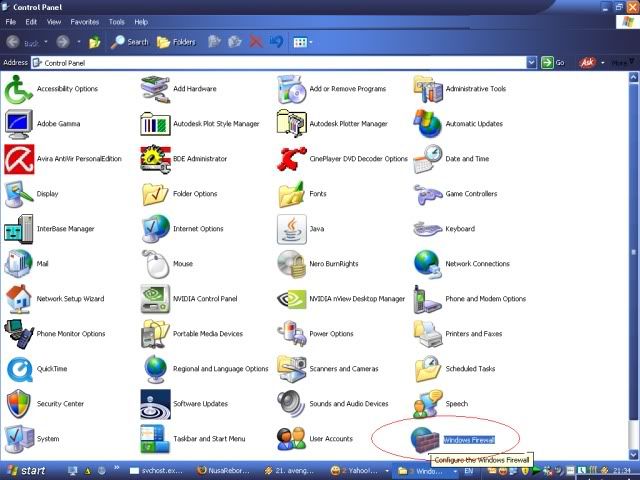640x480 pixels.
Task: Launch Adobe Gamma icon
Action: tap(18, 124)
